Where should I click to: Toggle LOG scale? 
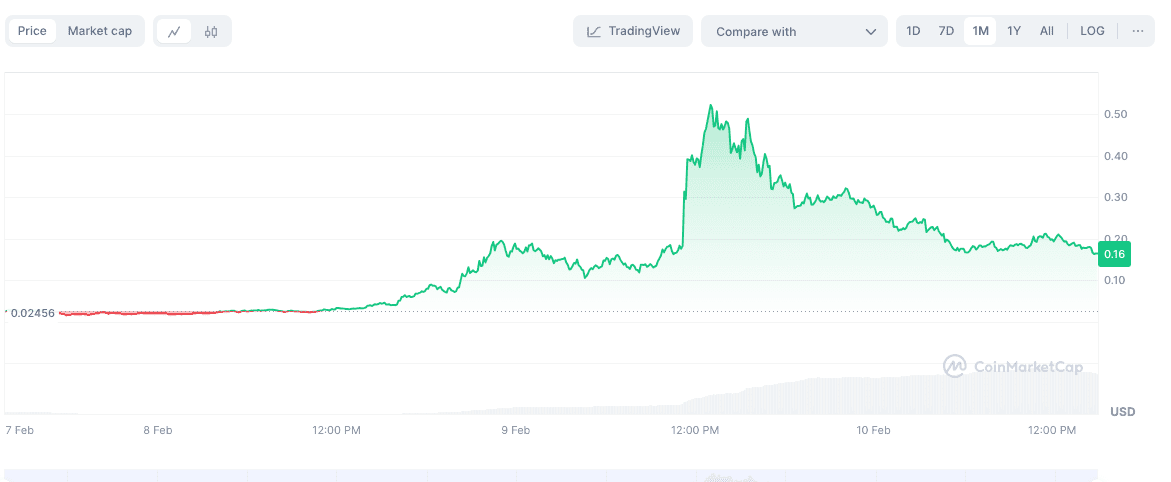1092,31
